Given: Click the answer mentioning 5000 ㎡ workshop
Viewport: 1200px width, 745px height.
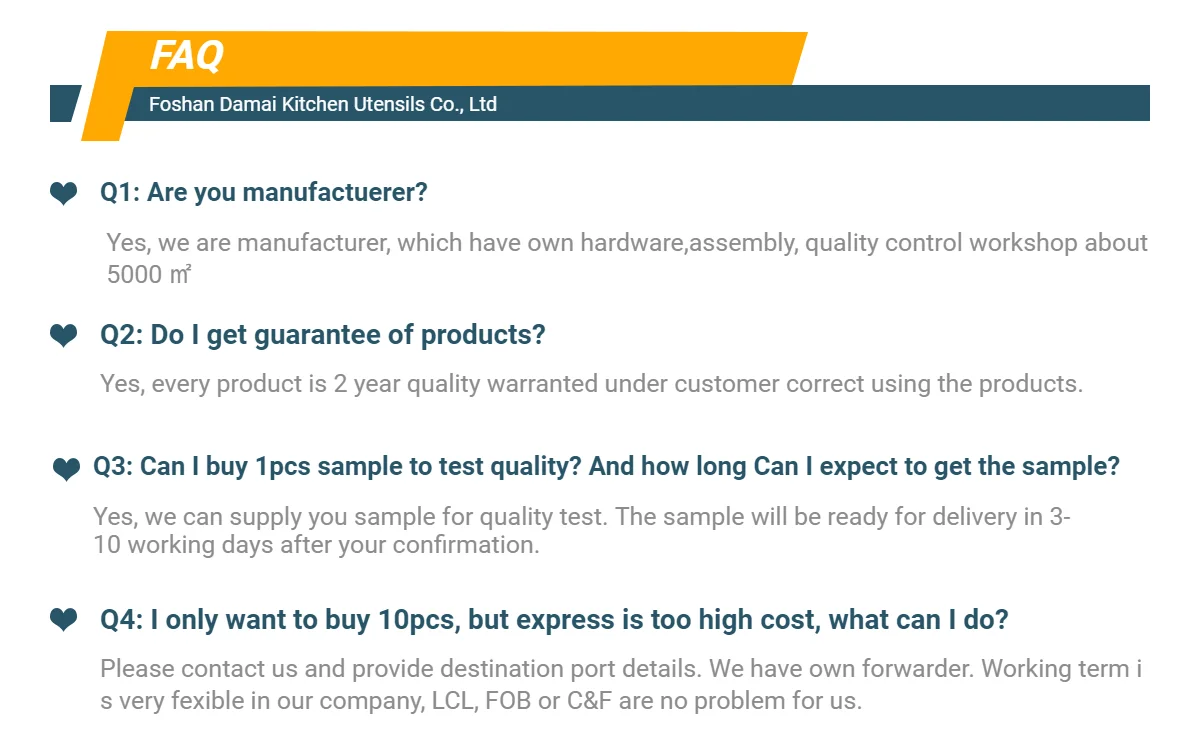Looking at the screenshot, I should coord(627,258).
